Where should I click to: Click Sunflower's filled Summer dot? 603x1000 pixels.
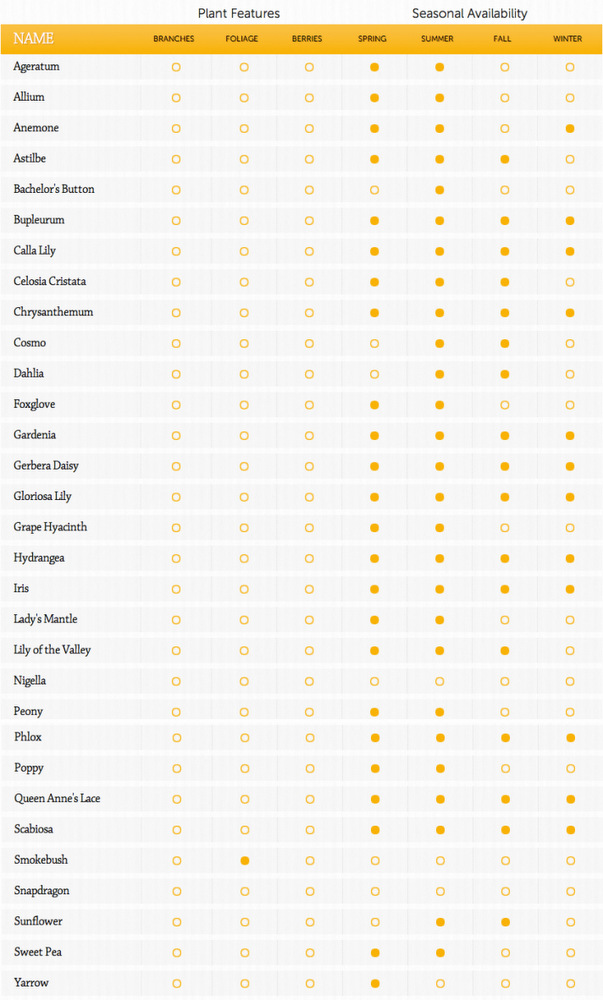click(x=440, y=922)
